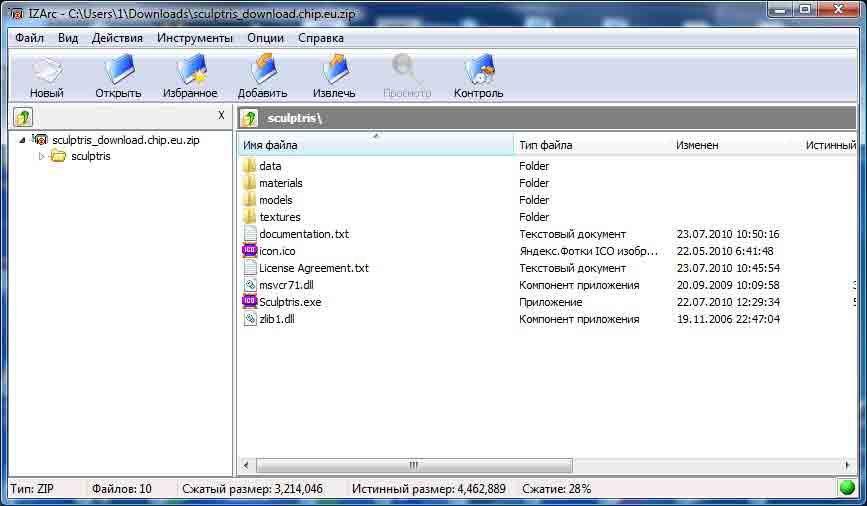Select the sculptris folder label in tree
This screenshot has width=867, height=506.
tap(91, 157)
